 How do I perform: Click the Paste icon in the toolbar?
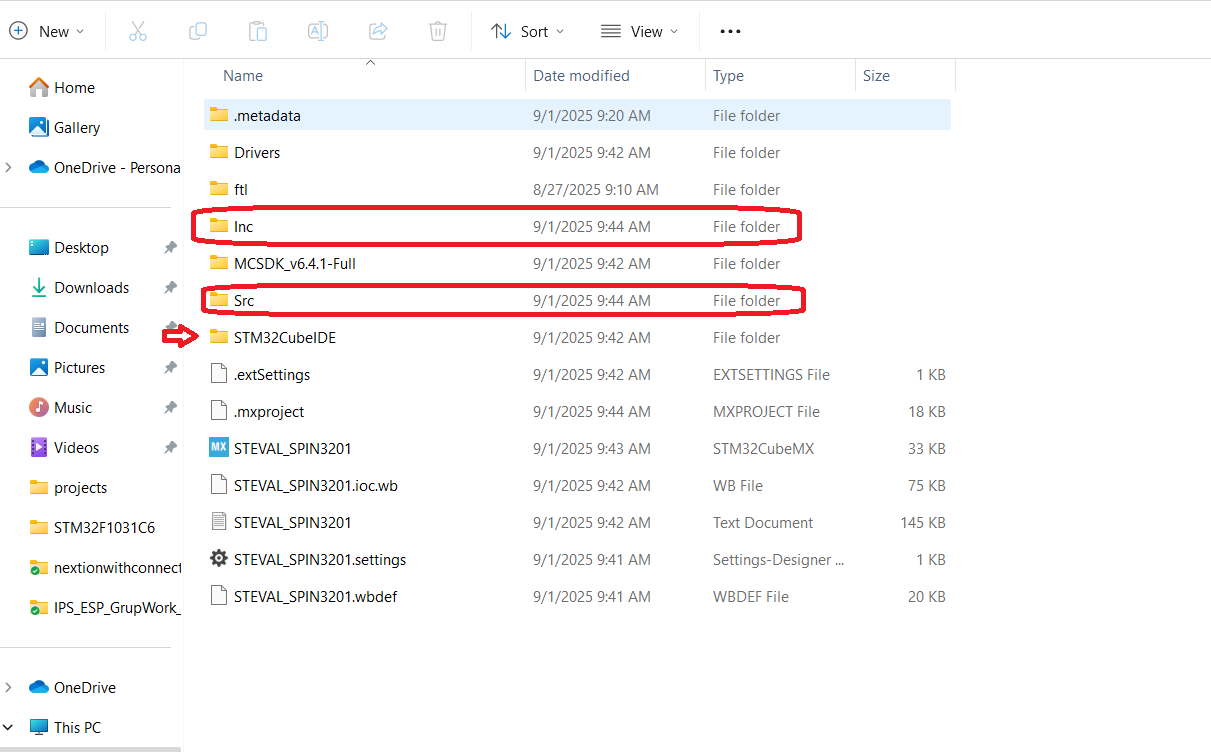tap(257, 31)
